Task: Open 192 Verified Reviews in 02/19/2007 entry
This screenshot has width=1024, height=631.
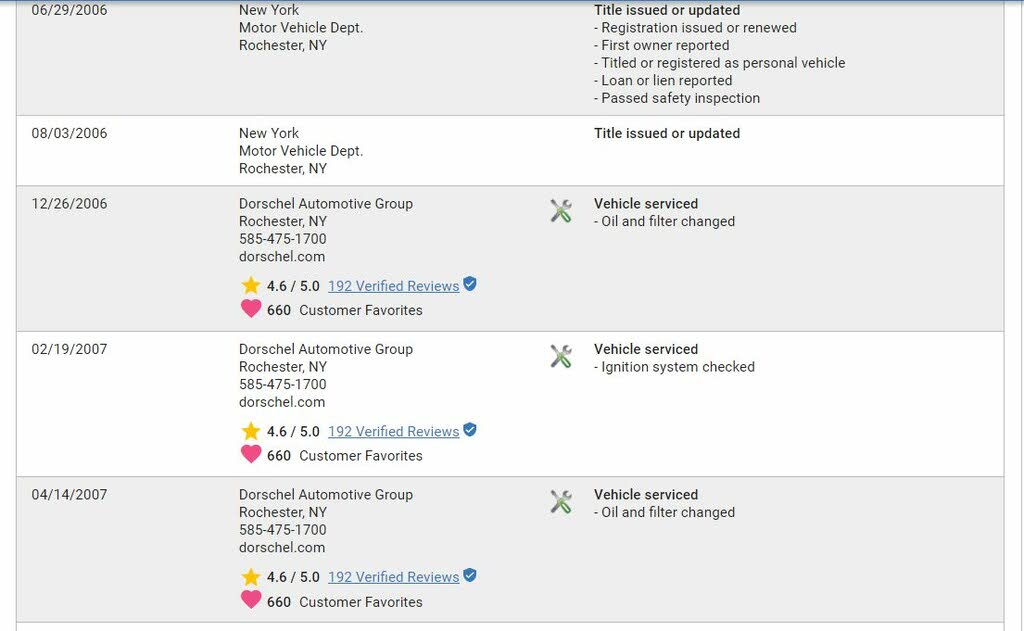Action: pos(393,432)
